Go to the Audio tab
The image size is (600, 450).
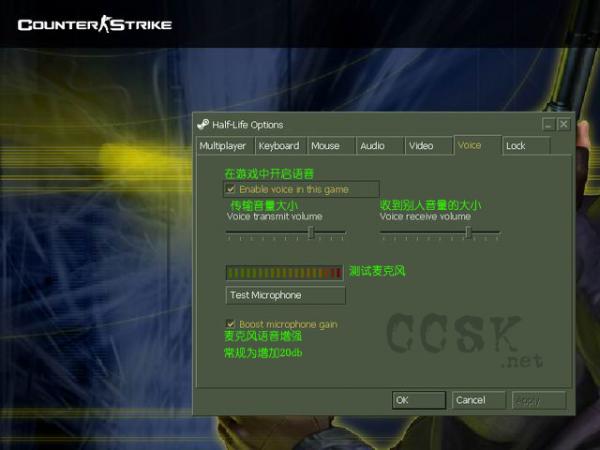tap(380, 146)
